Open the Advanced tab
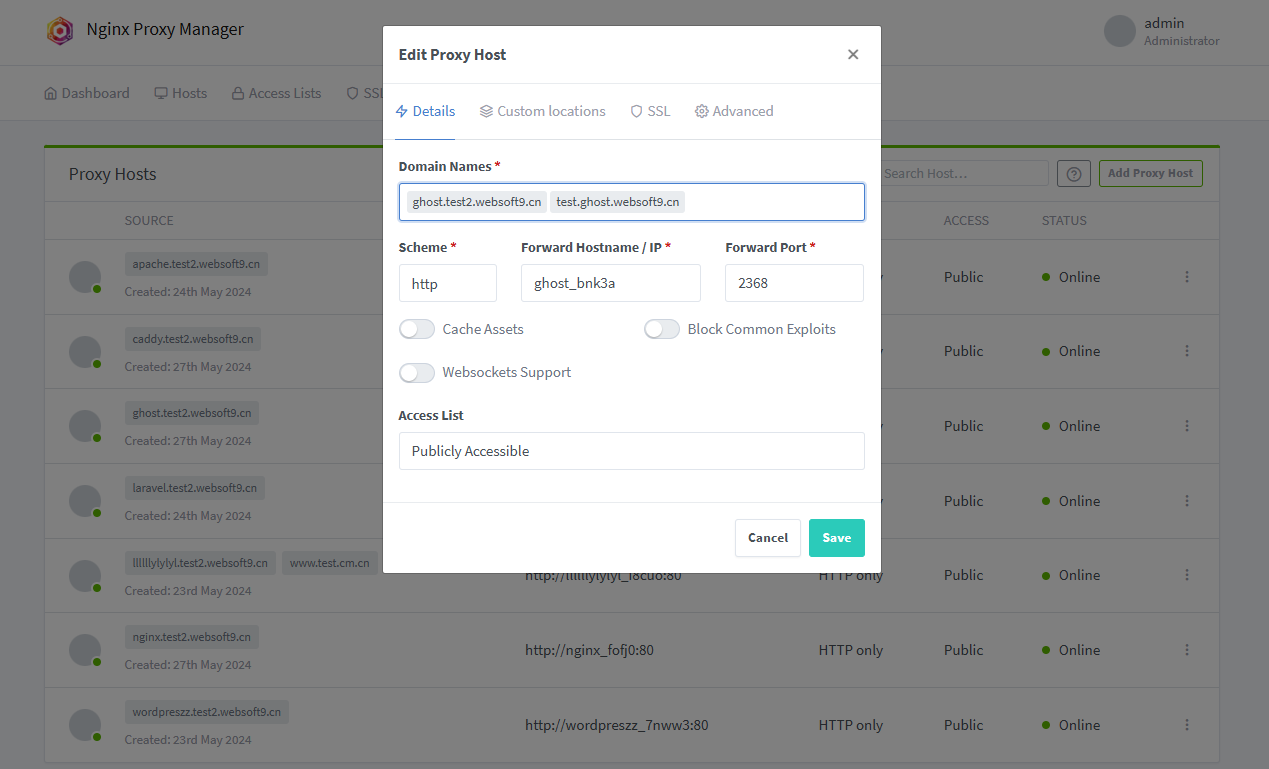1269x769 pixels. (x=734, y=111)
